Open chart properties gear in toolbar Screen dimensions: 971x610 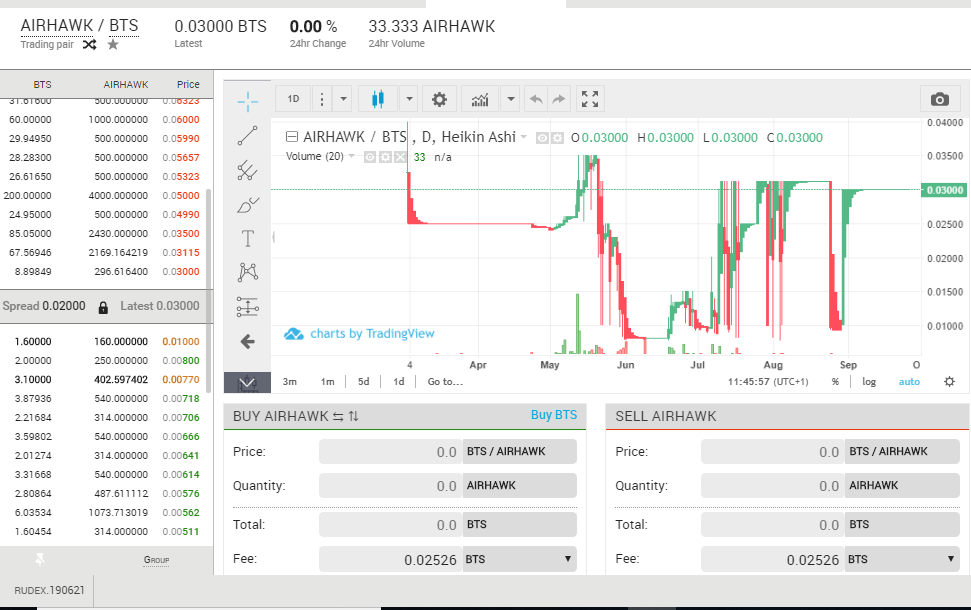coord(439,99)
